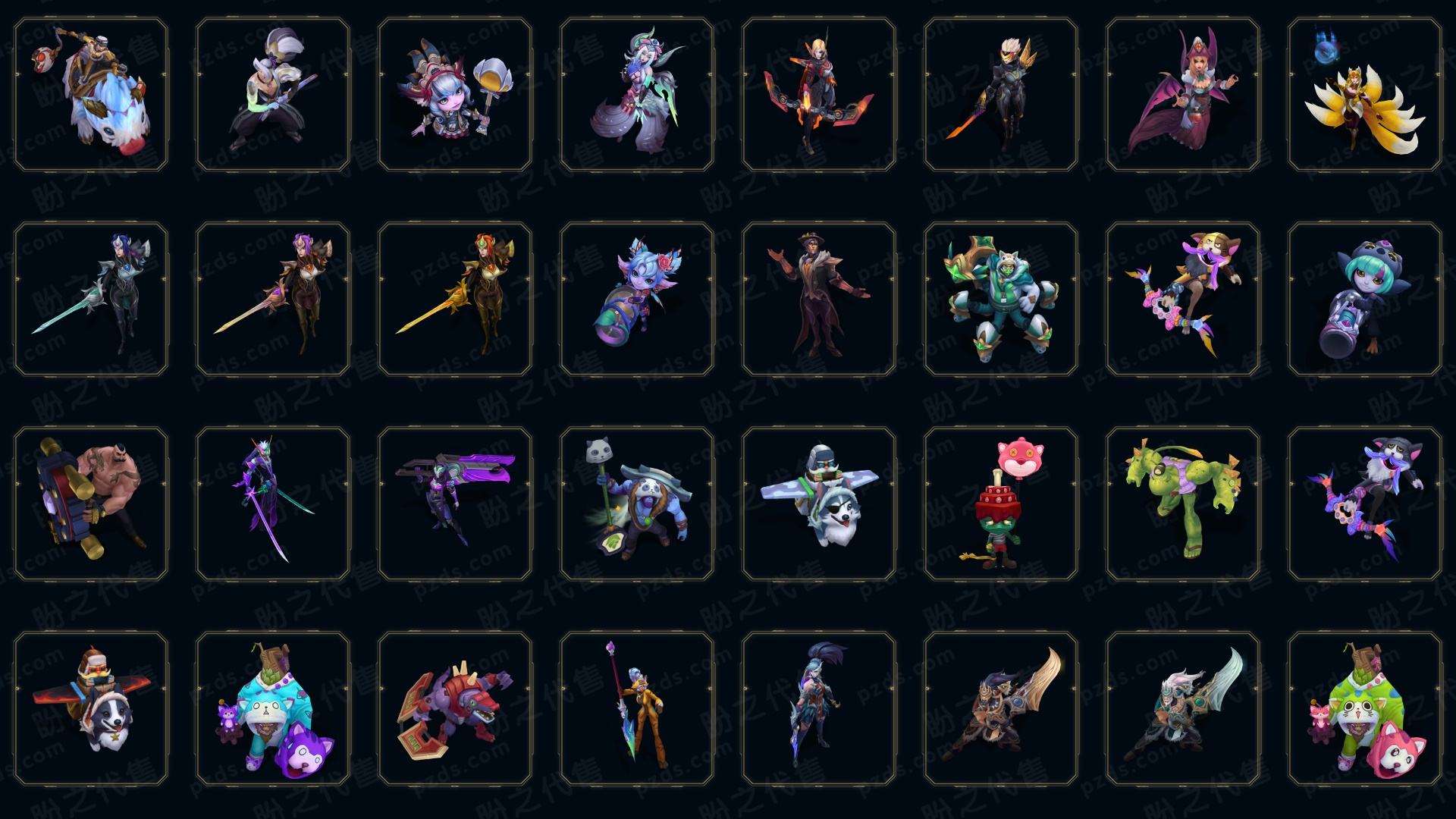Viewport: 1456px width, 819px height.
Task: Click the green armored cat robot skin
Action: [1000, 299]
